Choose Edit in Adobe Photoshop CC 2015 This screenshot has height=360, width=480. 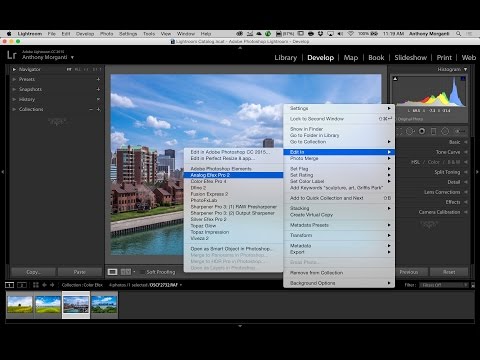[233, 152]
